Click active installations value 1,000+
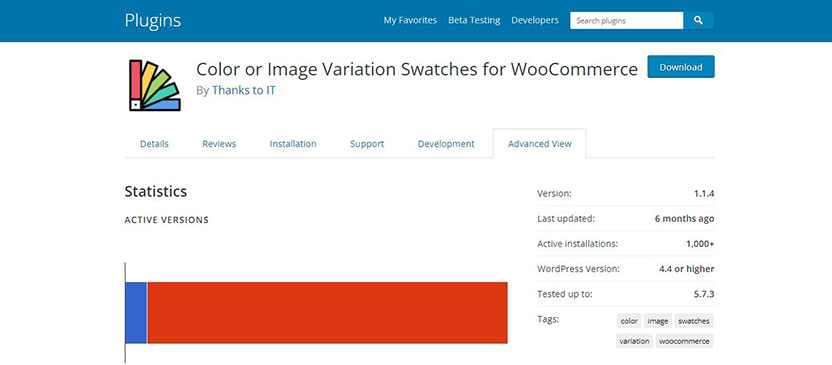The image size is (832, 365). click(700, 244)
